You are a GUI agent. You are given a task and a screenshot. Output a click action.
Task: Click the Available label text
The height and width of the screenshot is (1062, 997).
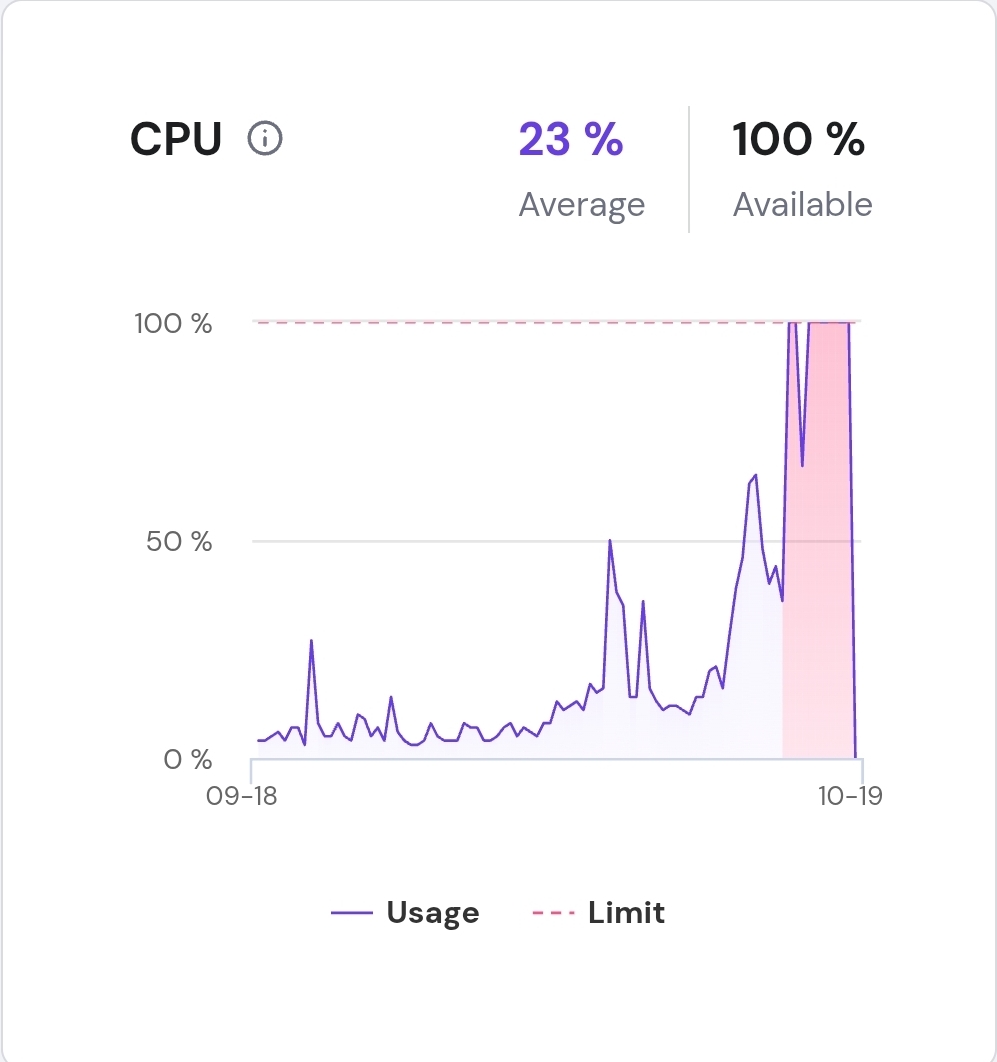click(x=802, y=205)
